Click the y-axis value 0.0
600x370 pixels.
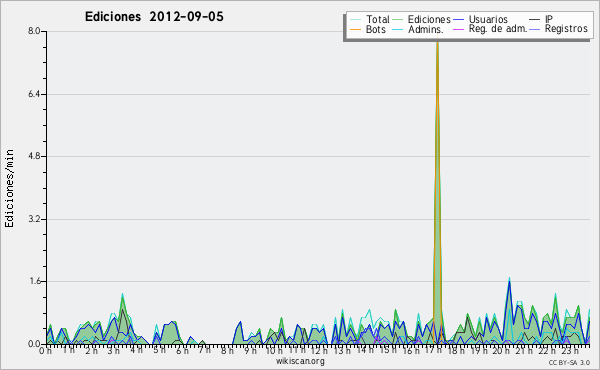pyautogui.click(x=34, y=344)
